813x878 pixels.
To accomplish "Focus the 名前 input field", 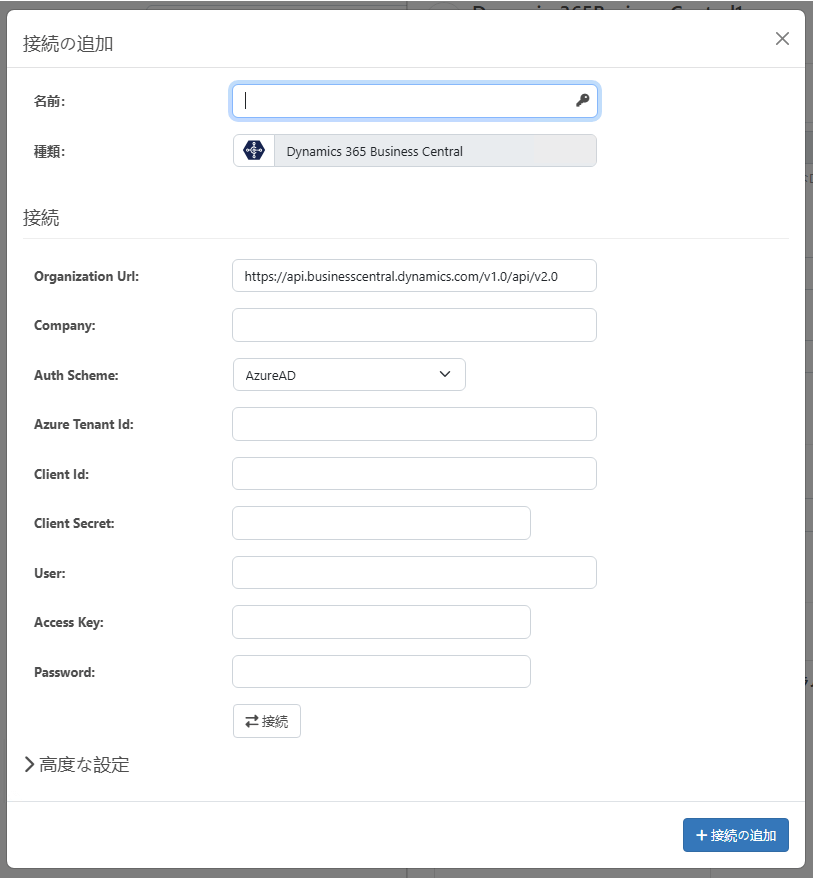I will click(414, 101).
